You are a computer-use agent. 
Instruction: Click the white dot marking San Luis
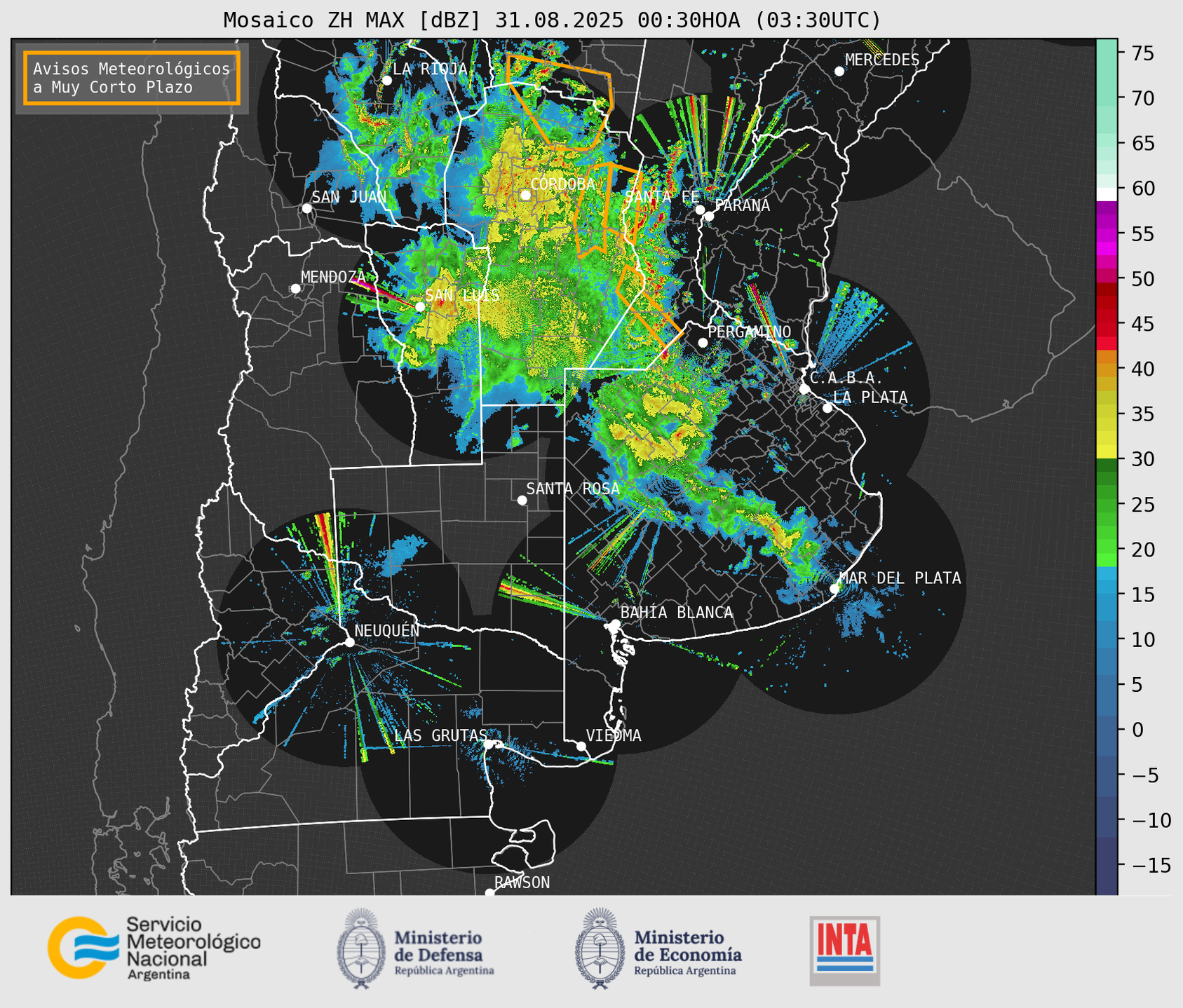click(x=419, y=306)
